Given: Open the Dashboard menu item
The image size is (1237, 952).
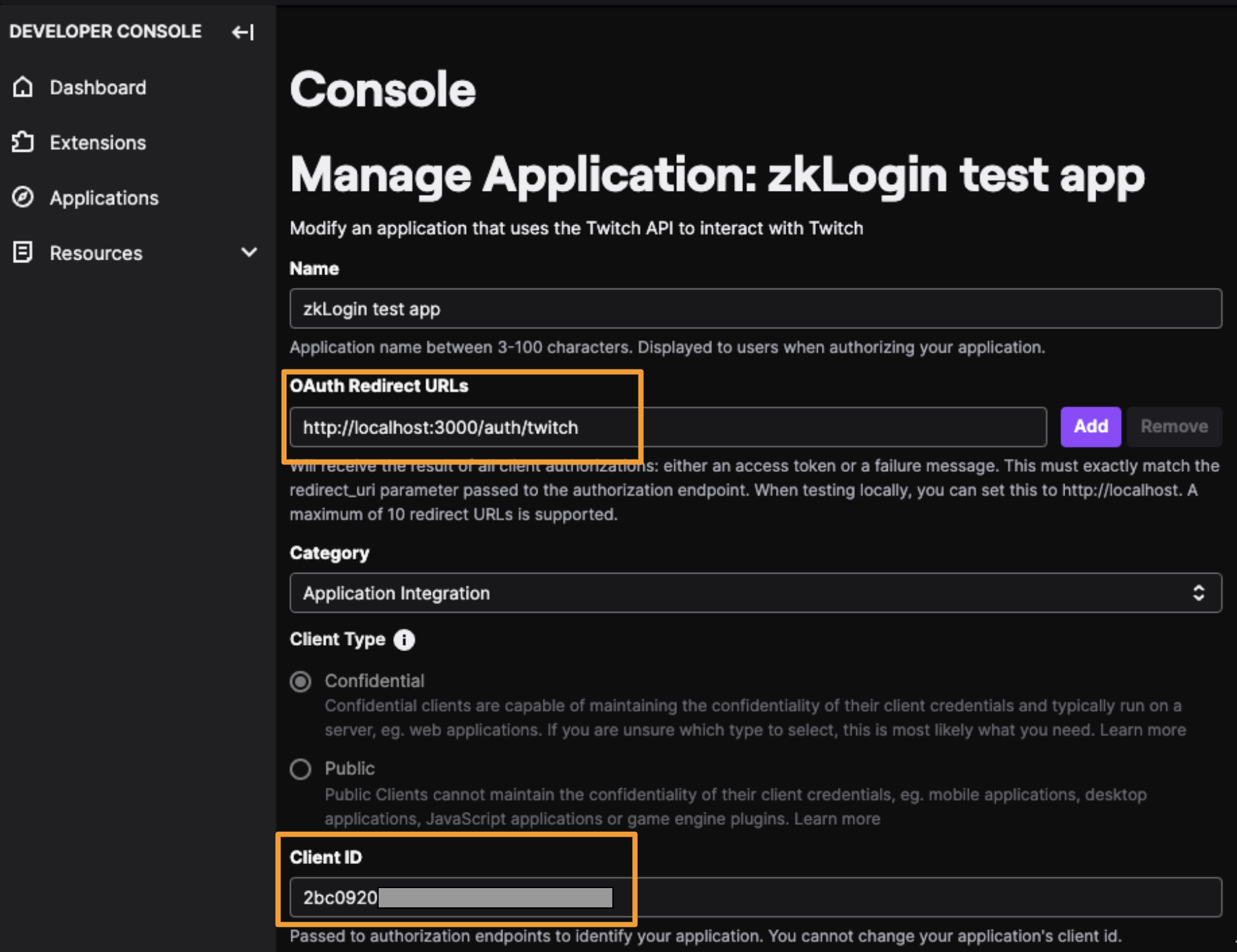Looking at the screenshot, I should pyautogui.click(x=98, y=87).
